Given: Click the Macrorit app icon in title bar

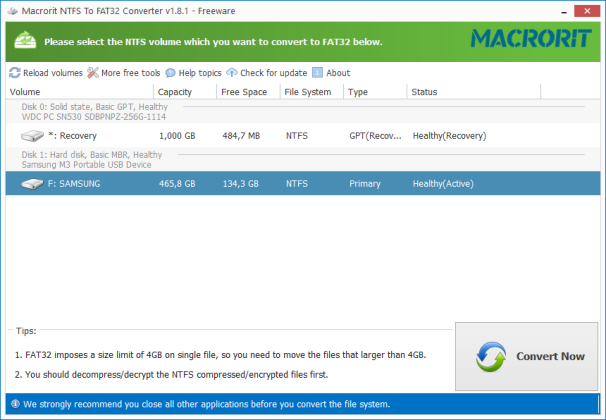Looking at the screenshot, I should pyautogui.click(x=12, y=11).
